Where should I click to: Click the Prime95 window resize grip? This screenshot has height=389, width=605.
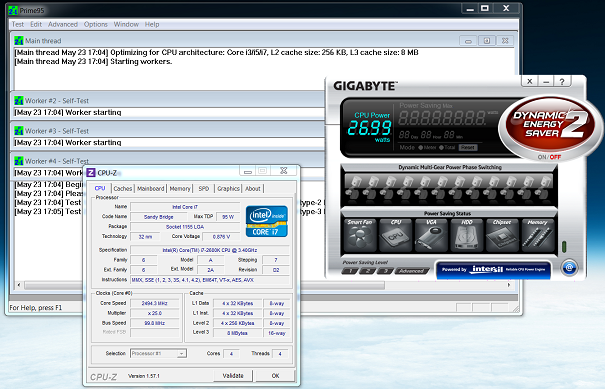(x=516, y=308)
